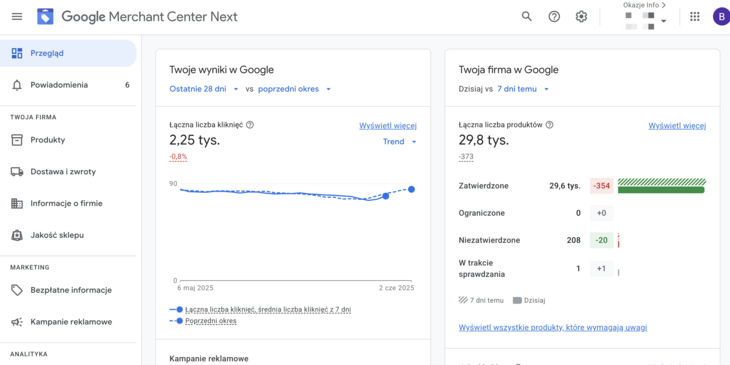Expand the poprzedni okres comparison dropdown
This screenshot has height=365, width=730.
pyautogui.click(x=294, y=89)
